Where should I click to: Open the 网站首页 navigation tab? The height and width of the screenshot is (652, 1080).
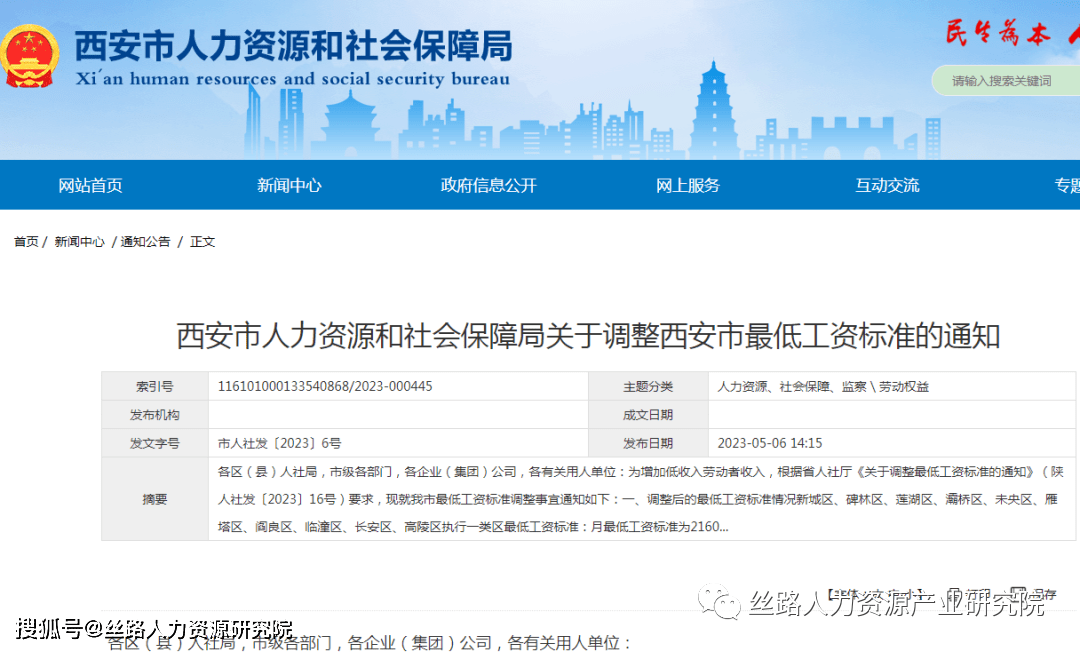click(90, 185)
